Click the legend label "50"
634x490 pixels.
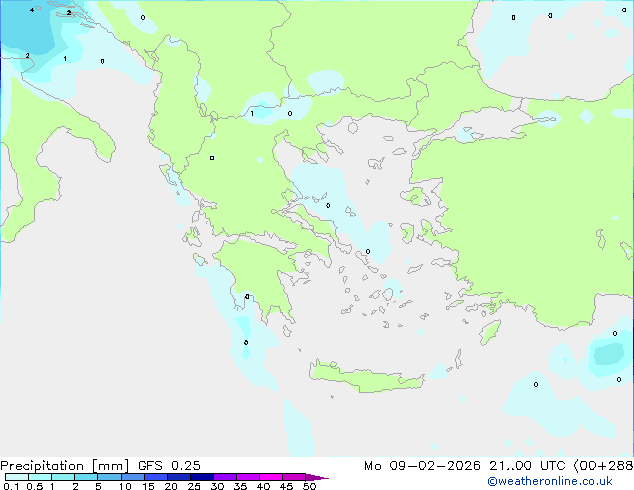coord(310,486)
